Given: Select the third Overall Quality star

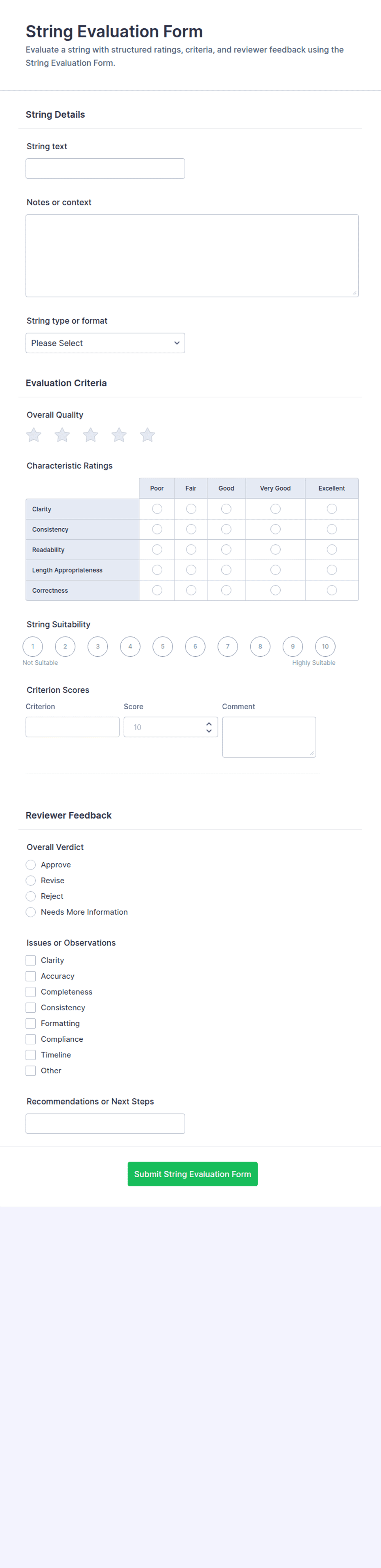Looking at the screenshot, I should pos(91,435).
